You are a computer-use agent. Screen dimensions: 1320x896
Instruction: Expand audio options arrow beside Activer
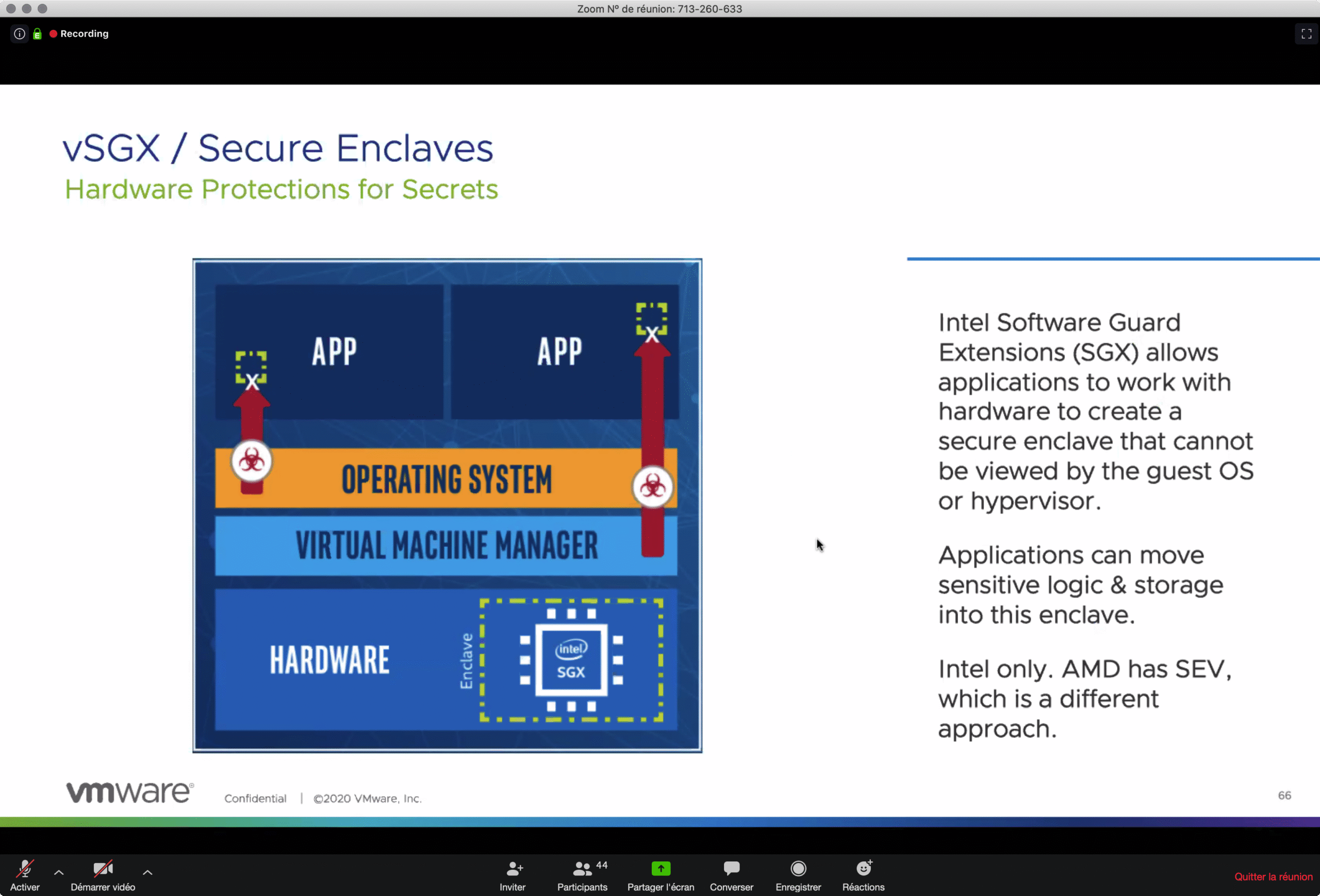59,872
